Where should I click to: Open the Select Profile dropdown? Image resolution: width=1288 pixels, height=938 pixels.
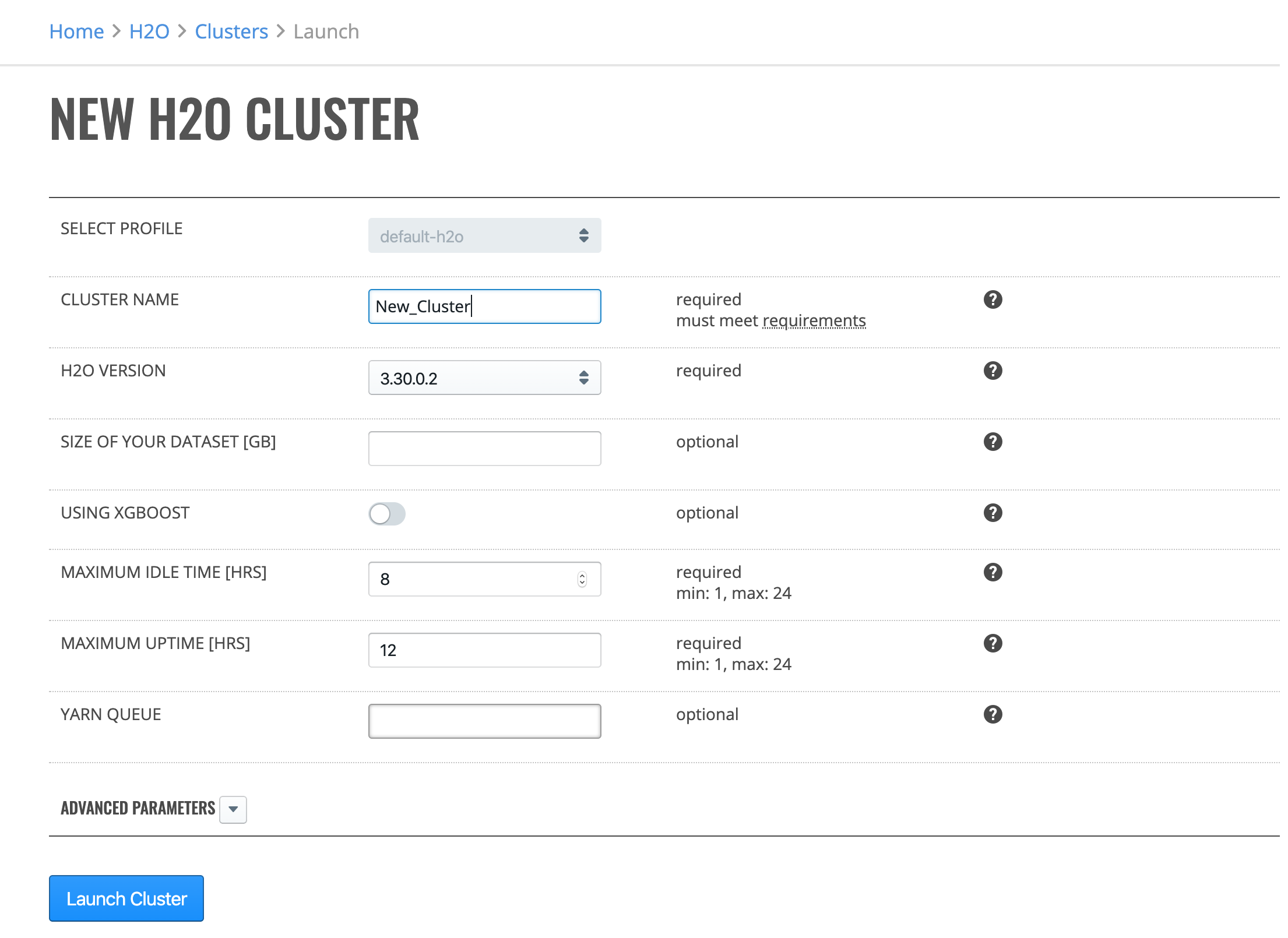point(484,235)
